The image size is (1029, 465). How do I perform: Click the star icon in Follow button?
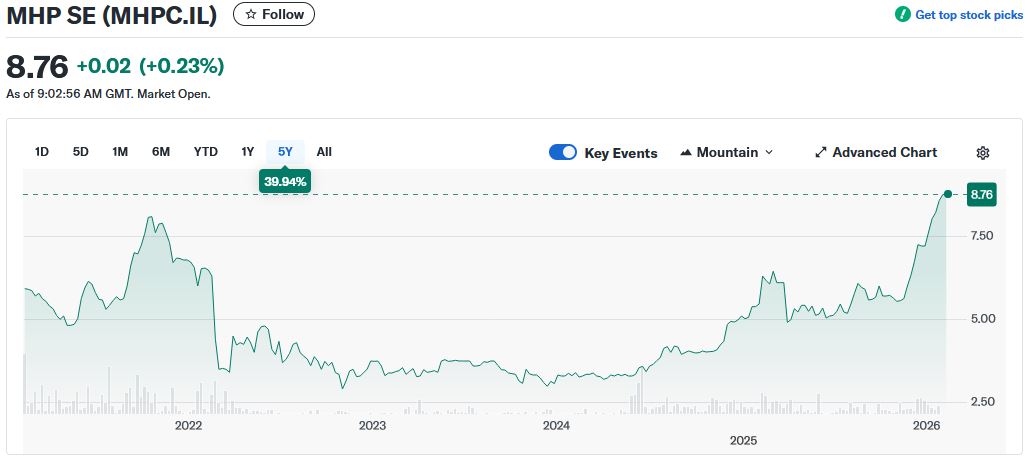[250, 15]
